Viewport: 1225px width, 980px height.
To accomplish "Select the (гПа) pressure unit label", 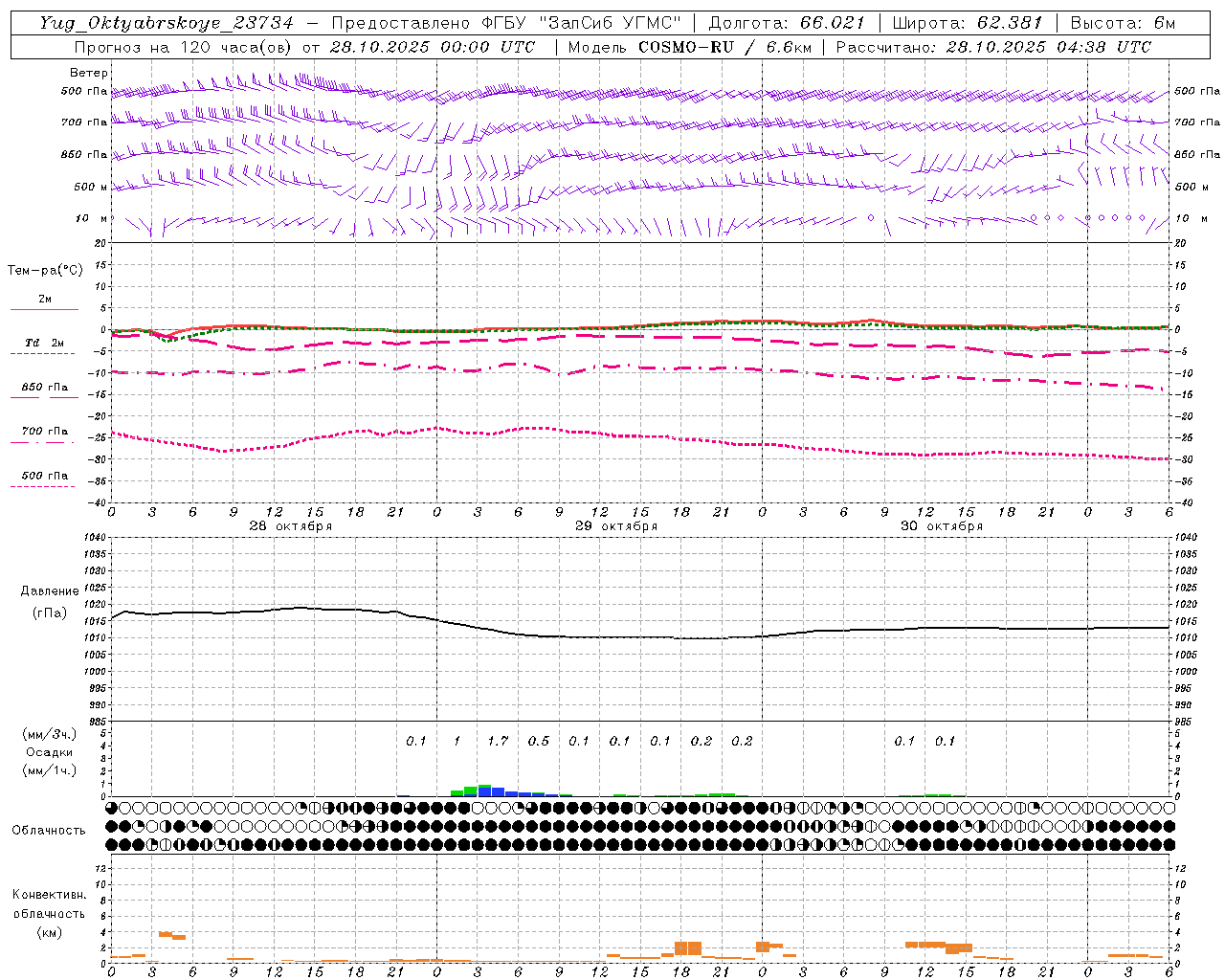I will point(50,613).
